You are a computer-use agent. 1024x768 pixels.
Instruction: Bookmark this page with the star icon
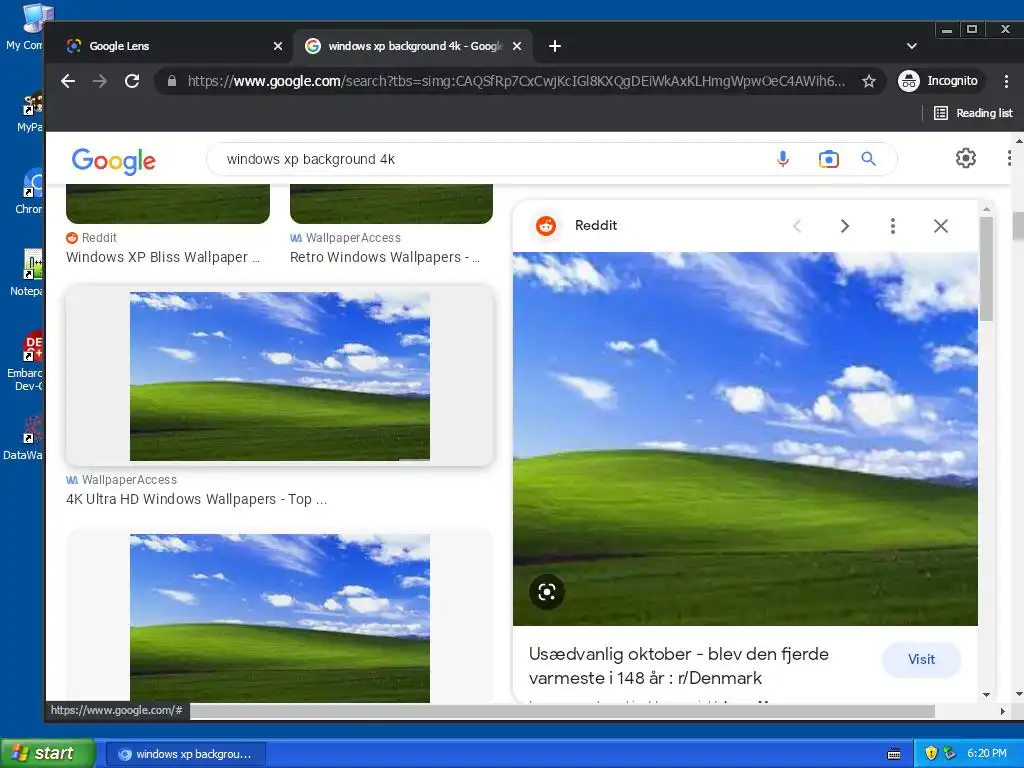[x=869, y=81]
